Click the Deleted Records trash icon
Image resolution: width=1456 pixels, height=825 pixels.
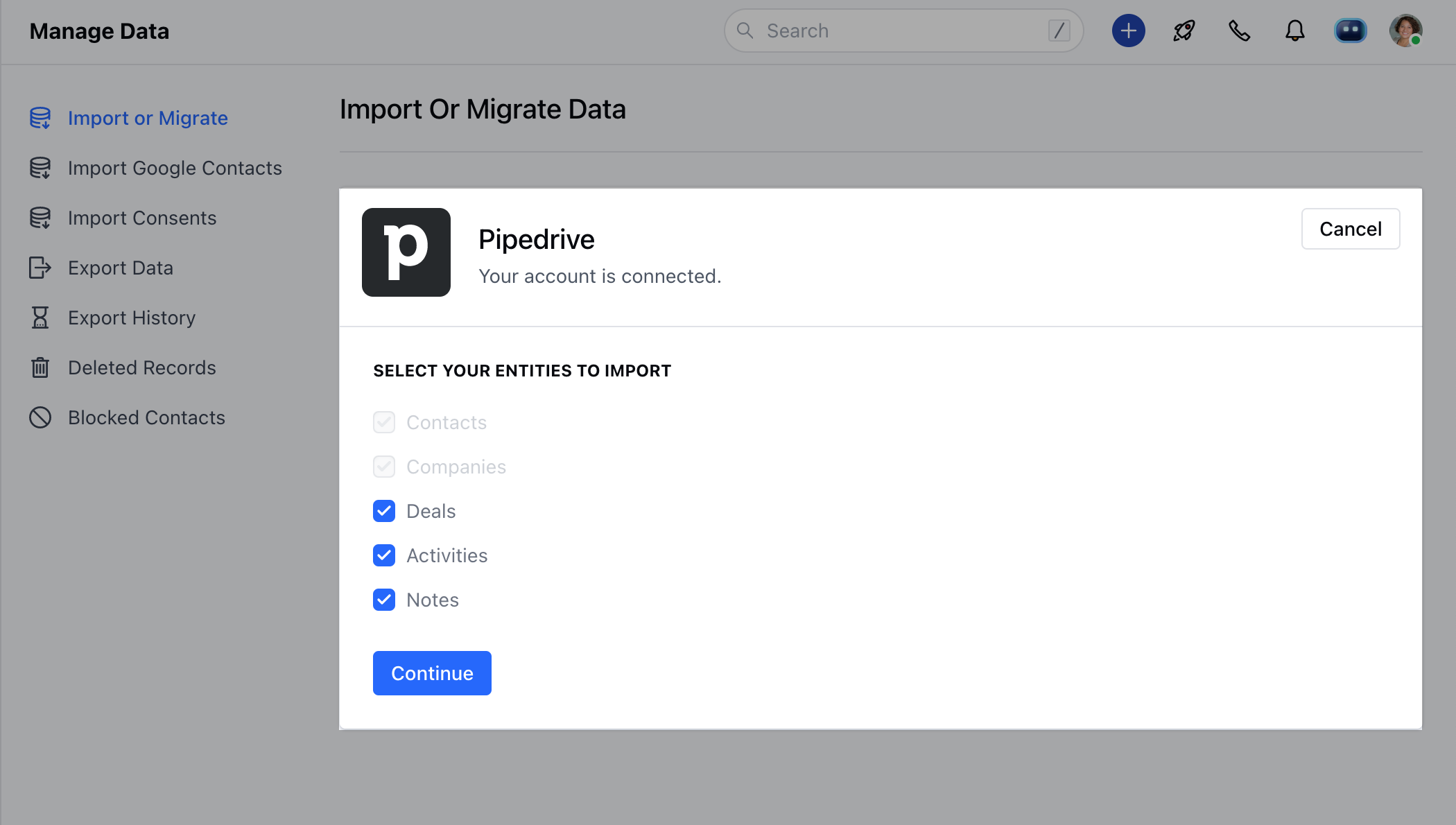tap(40, 367)
